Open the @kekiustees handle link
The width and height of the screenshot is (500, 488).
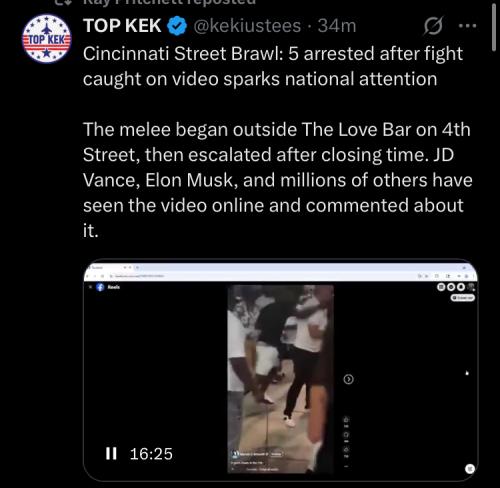(247, 26)
